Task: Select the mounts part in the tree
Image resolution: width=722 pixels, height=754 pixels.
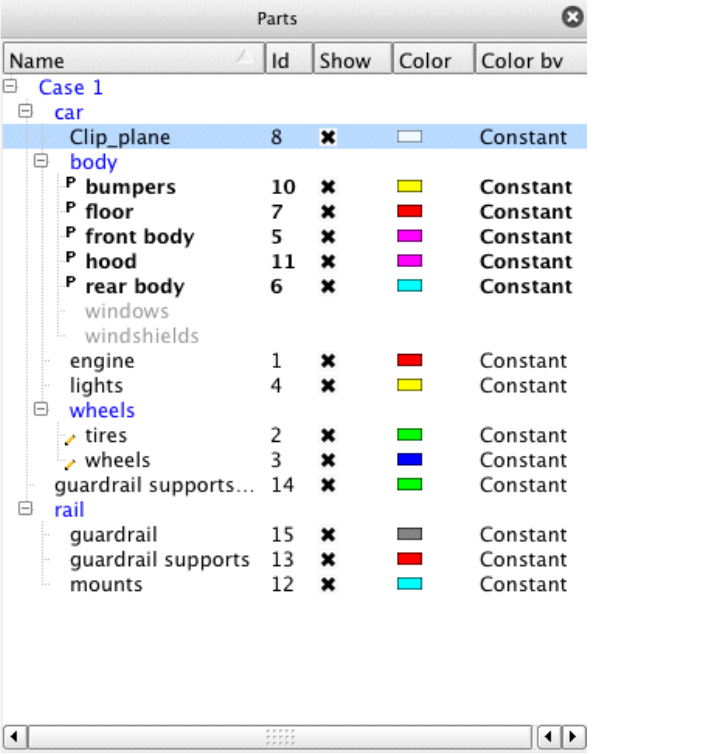Action: click(105, 585)
